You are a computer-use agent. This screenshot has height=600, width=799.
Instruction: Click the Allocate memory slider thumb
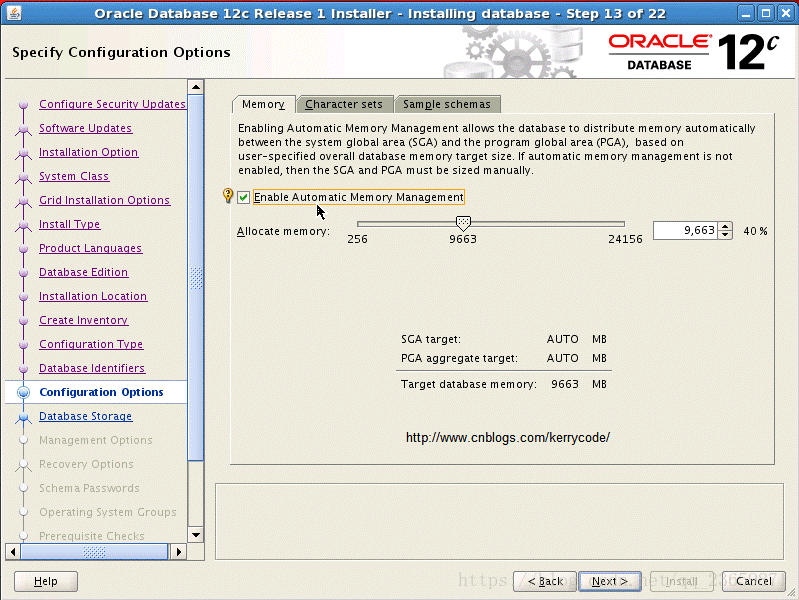tap(463, 223)
